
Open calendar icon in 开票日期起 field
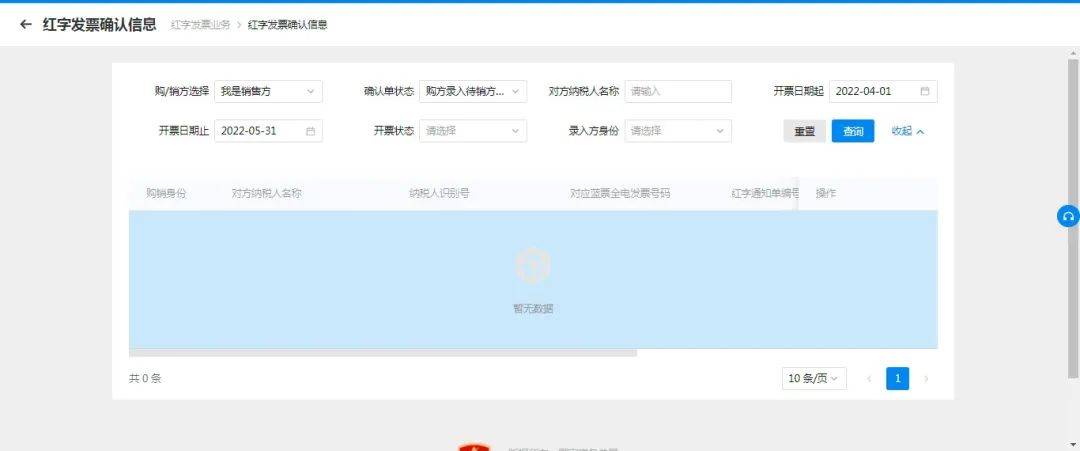click(924, 91)
